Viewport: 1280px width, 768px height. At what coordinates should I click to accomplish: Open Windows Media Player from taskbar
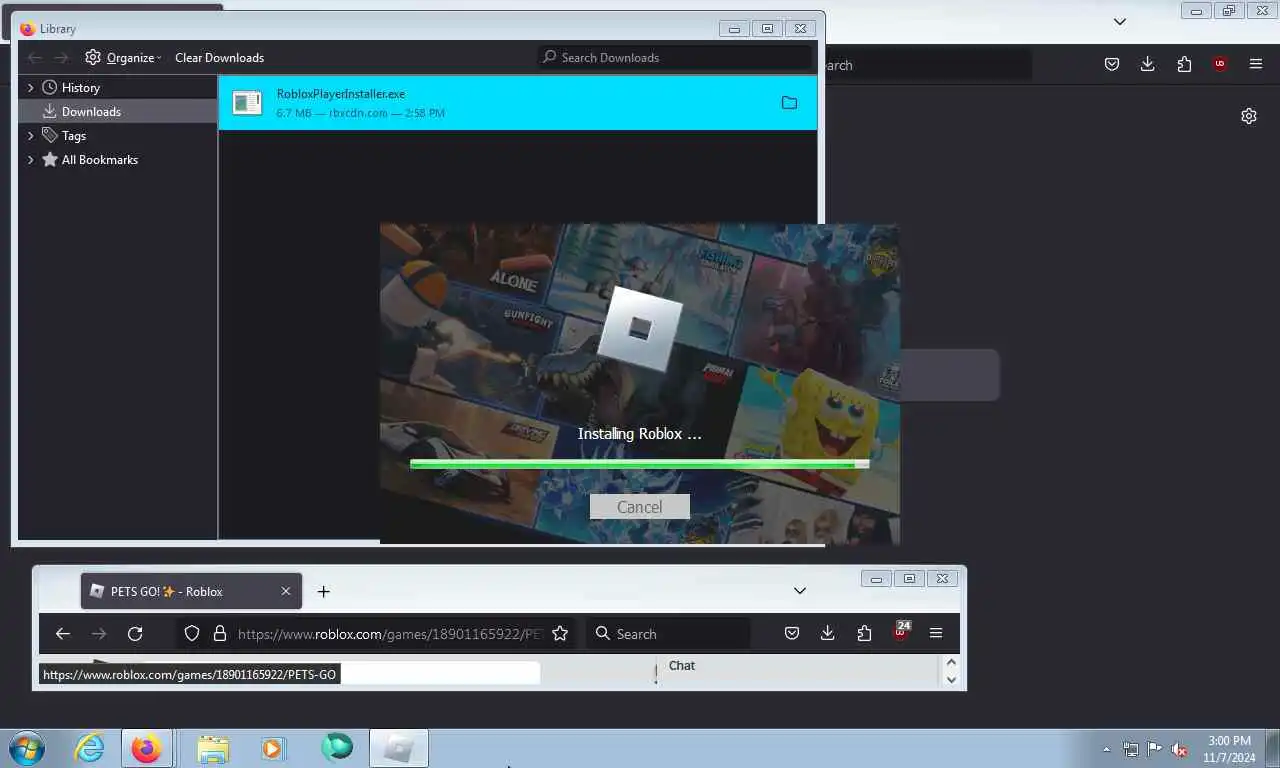click(273, 748)
